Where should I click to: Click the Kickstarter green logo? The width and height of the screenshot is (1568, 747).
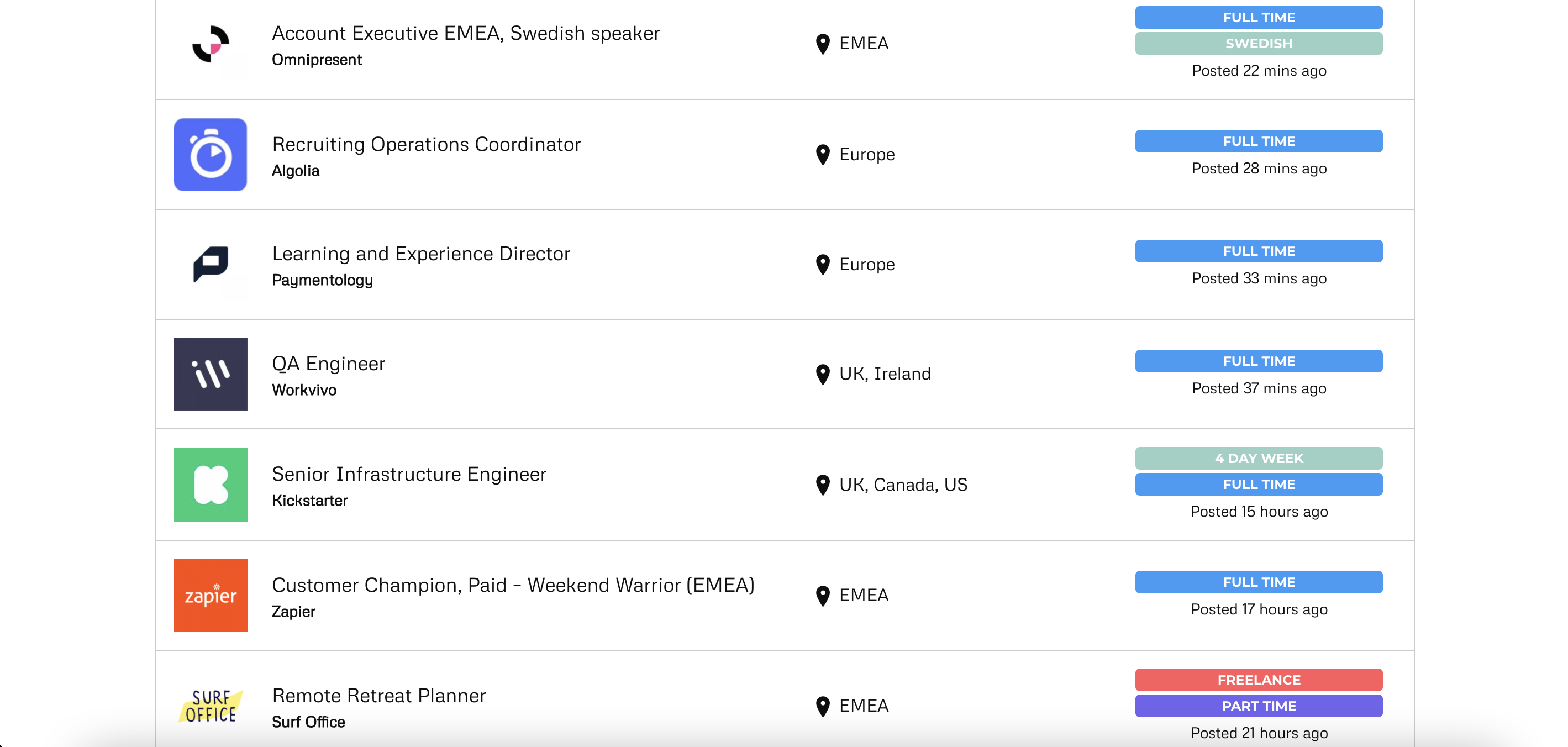point(211,485)
